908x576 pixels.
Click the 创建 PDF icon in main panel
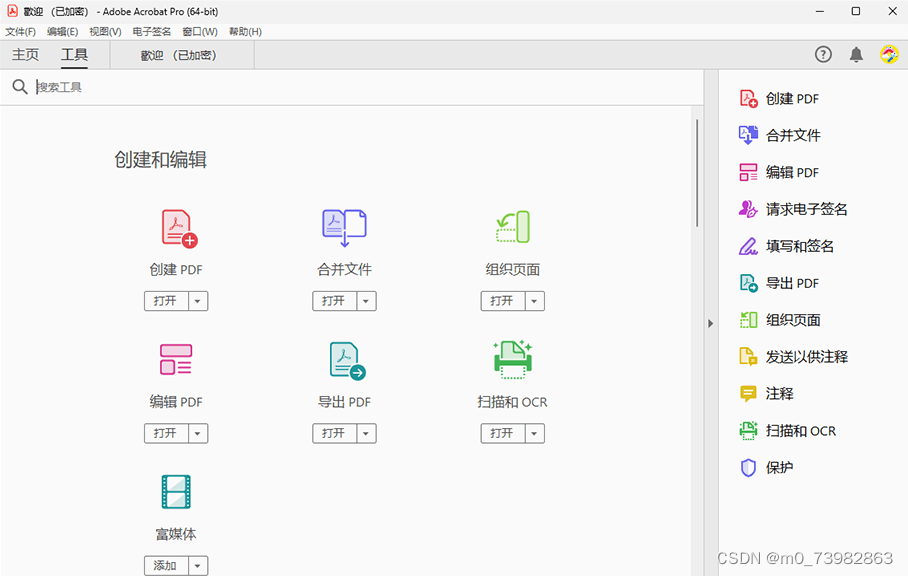click(179, 229)
